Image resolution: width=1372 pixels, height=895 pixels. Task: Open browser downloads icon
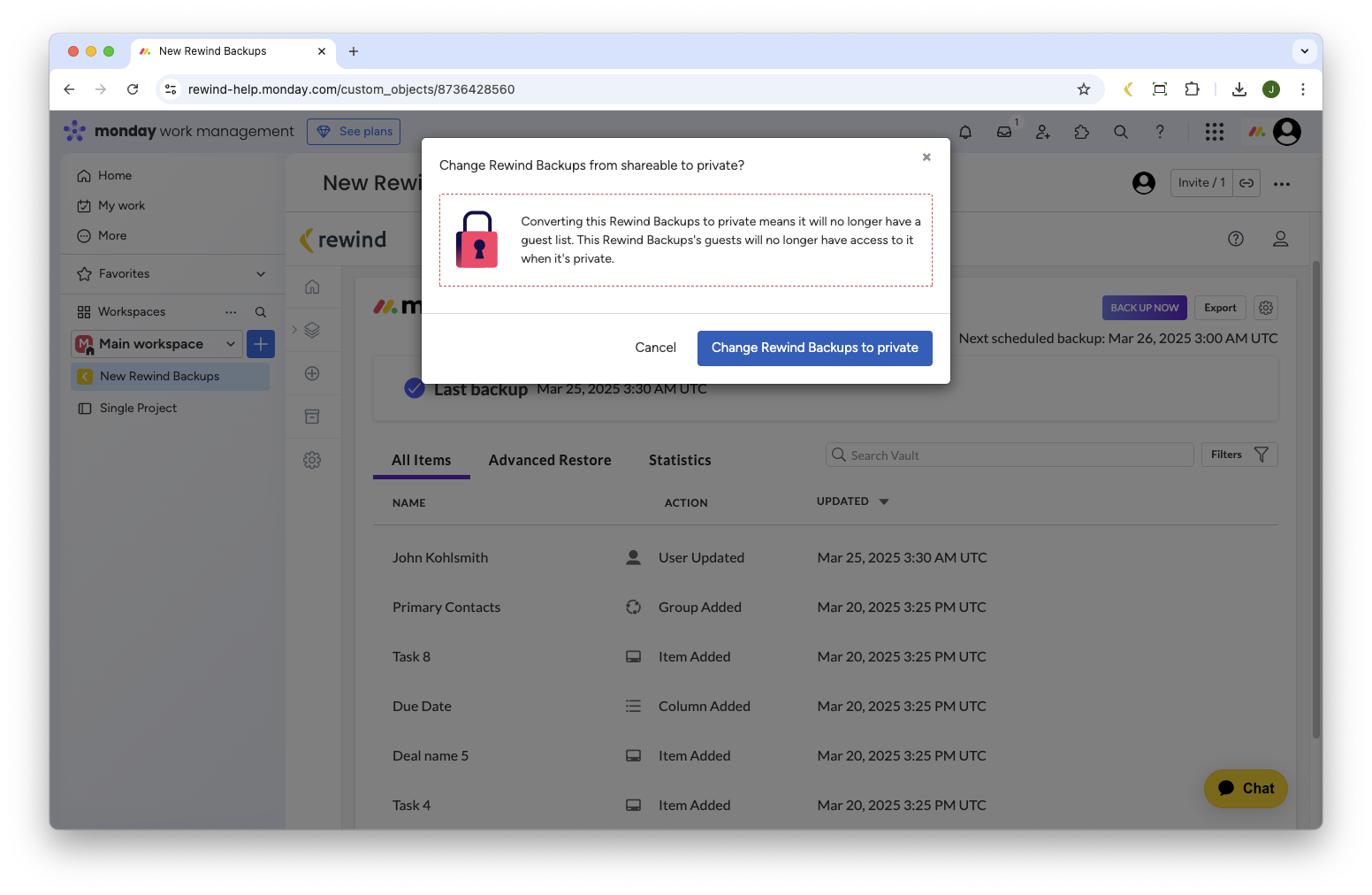point(1239,89)
